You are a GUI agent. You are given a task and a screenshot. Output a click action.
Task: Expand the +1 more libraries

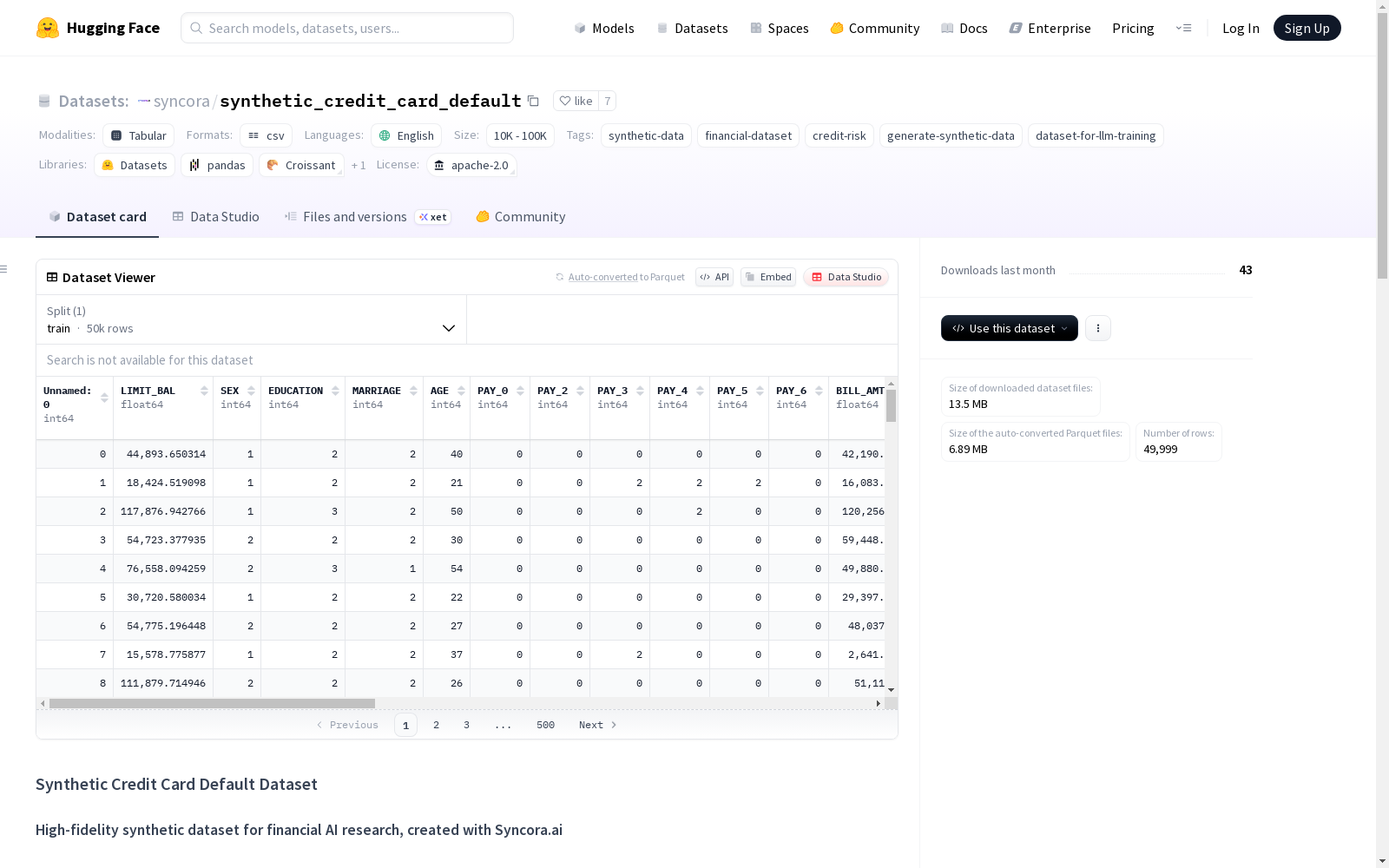pos(359,165)
